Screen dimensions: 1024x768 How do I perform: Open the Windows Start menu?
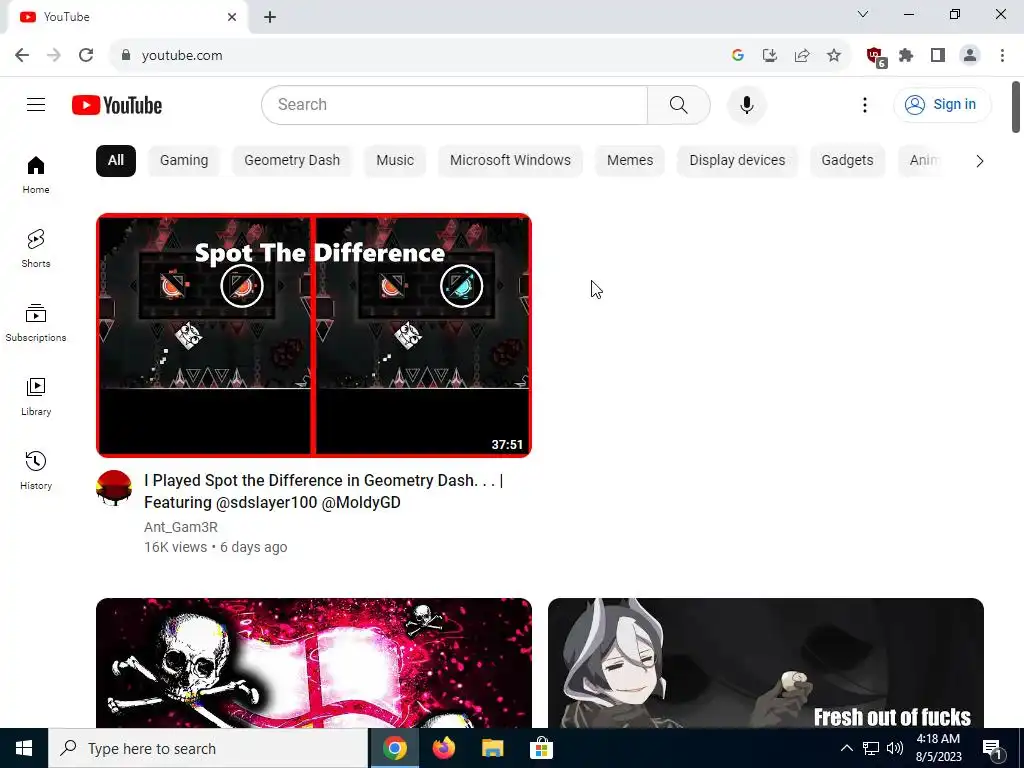tap(24, 748)
